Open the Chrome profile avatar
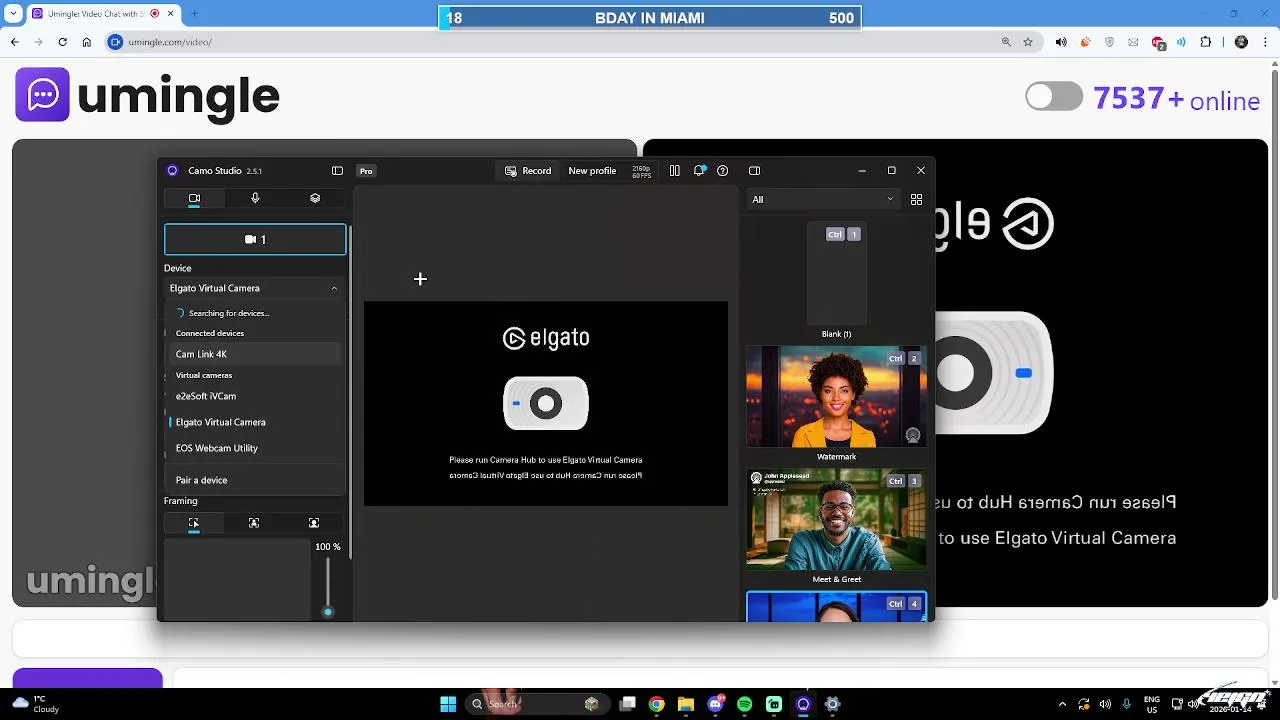 1242,42
